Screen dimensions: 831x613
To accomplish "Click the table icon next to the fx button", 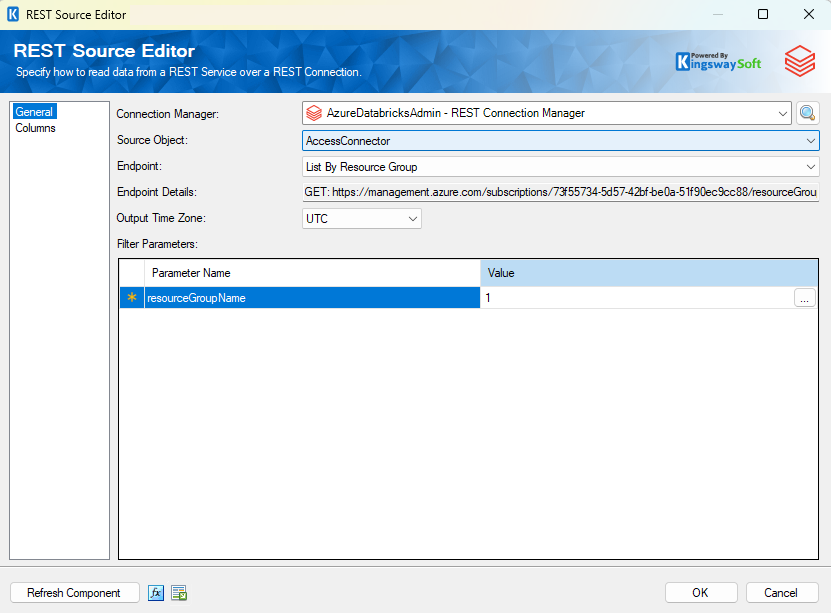I will [x=179, y=593].
